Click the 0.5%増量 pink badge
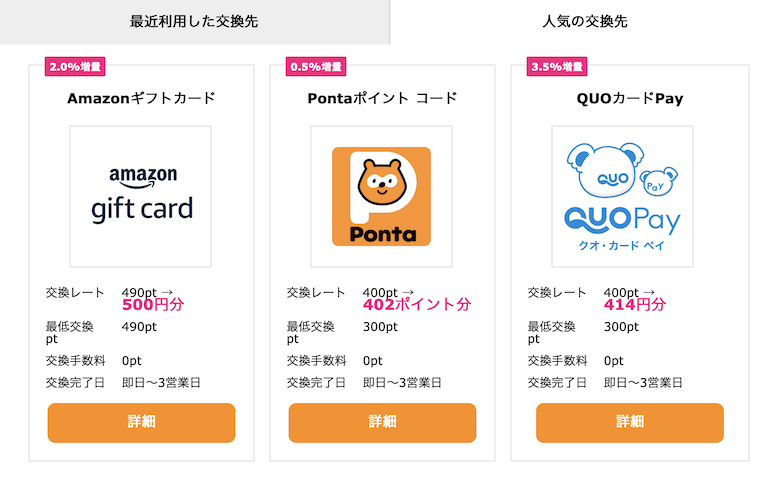771x481 pixels. [316, 66]
